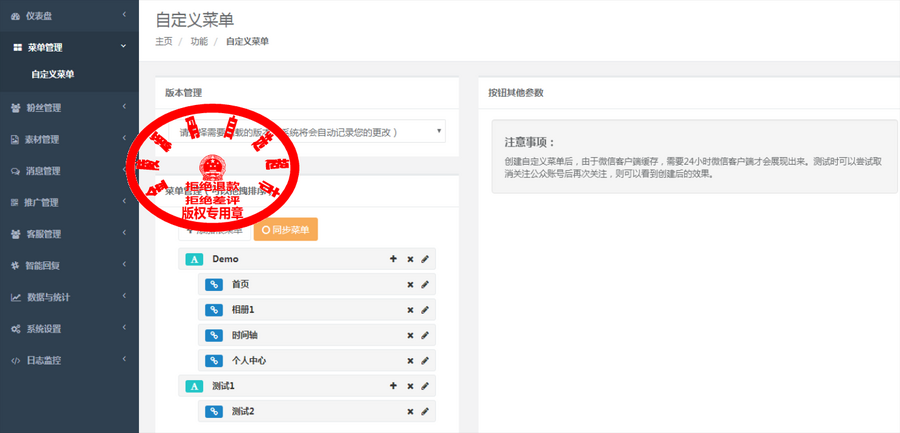This screenshot has height=433, width=900.
Task: Edit the Demo menu with pencil icon
Action: 425,259
